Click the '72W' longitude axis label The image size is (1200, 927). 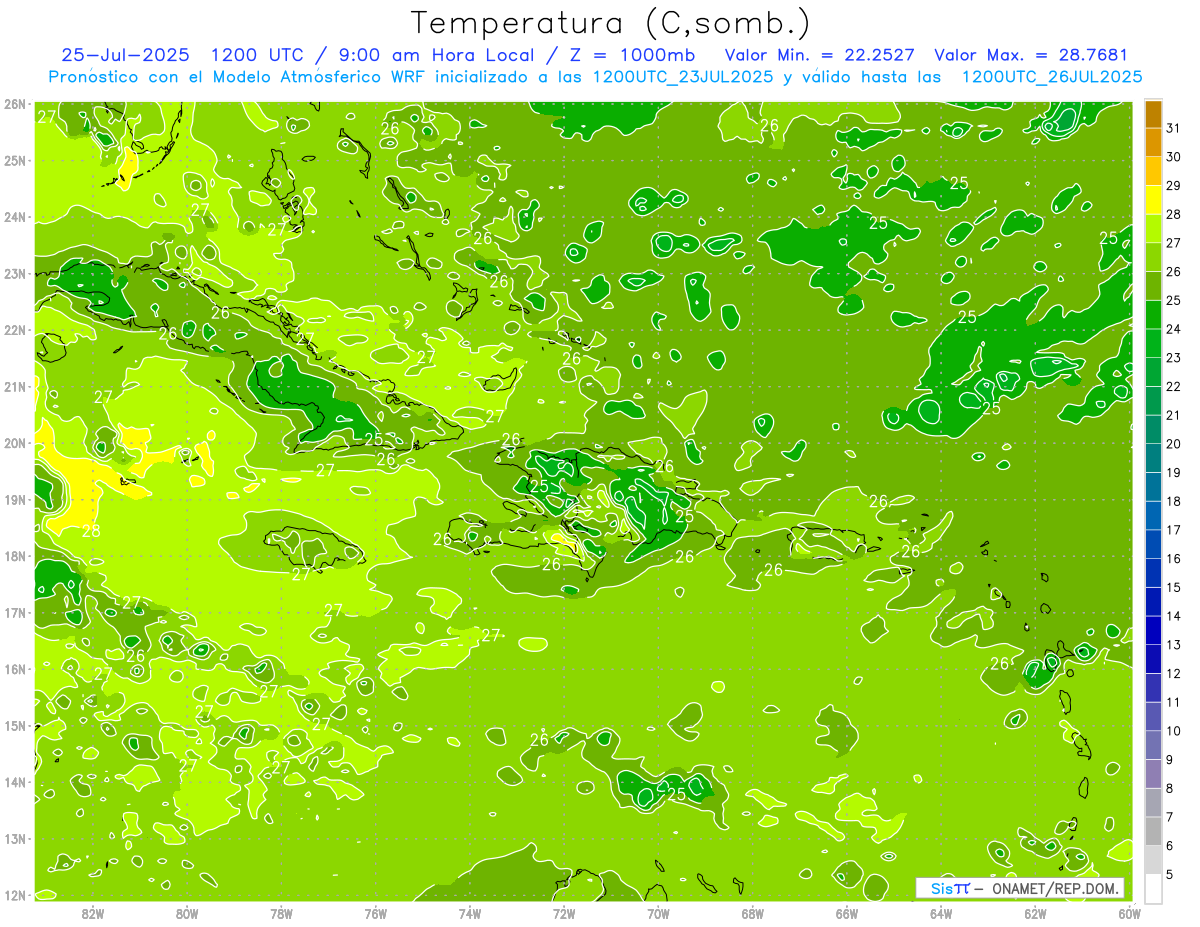coord(564,913)
